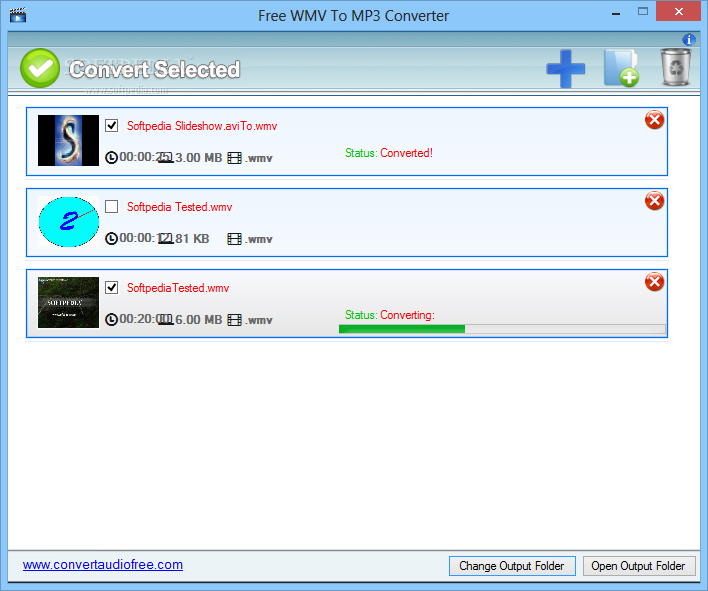Click the clock icon in Slideshow row
The image size is (708, 591).
coord(111,158)
